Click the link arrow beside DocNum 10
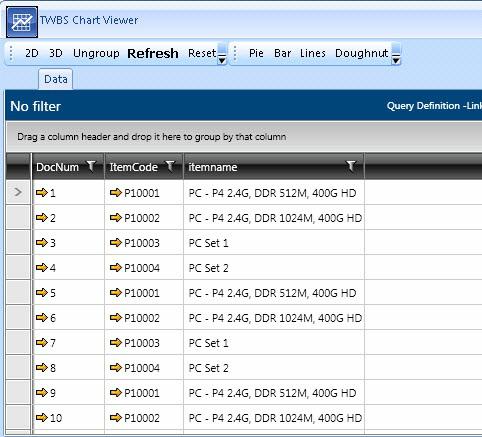The width and height of the screenshot is (482, 437). (42, 417)
